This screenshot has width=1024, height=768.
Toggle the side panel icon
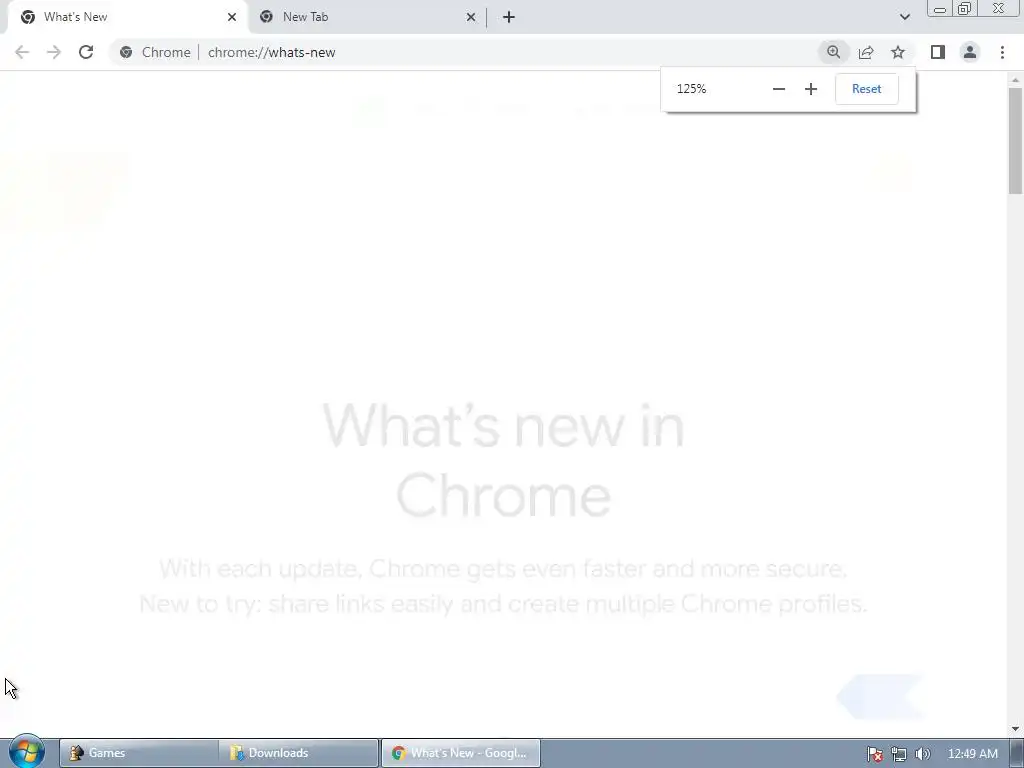[x=938, y=52]
